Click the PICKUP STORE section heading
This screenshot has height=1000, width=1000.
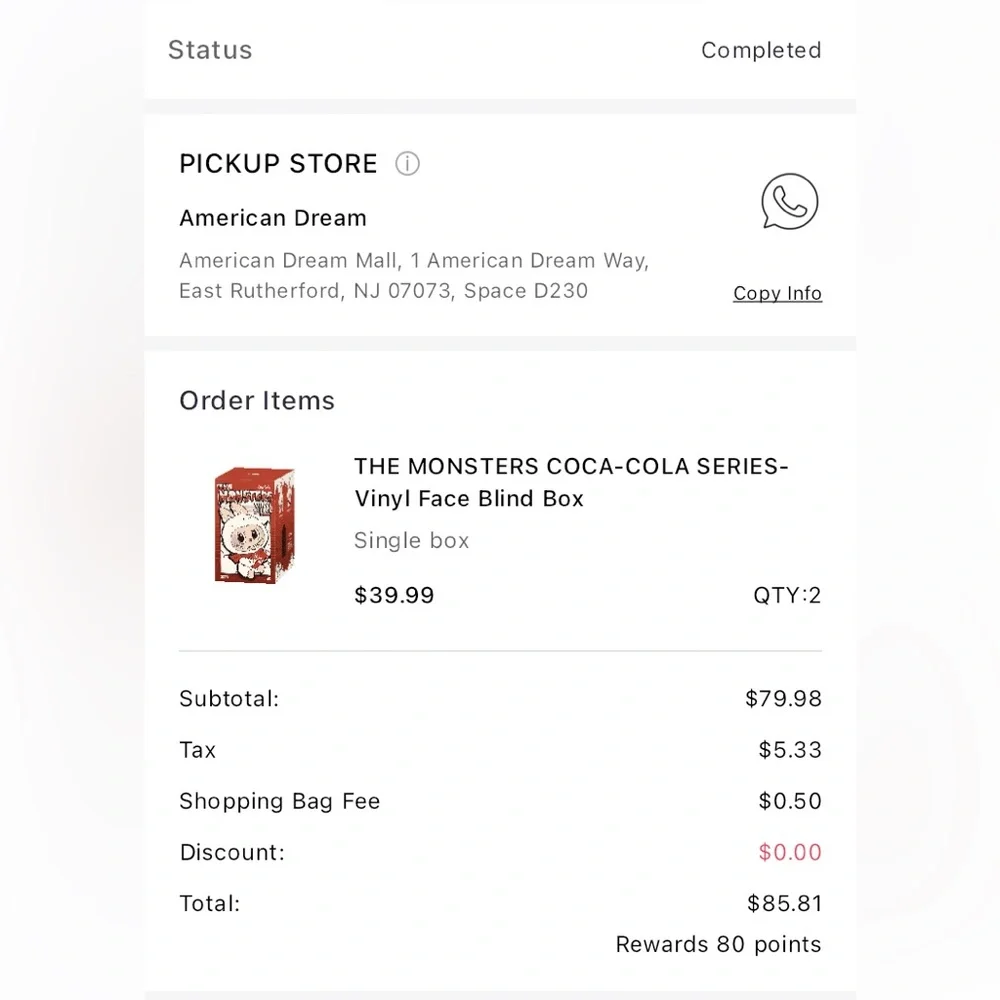click(278, 164)
